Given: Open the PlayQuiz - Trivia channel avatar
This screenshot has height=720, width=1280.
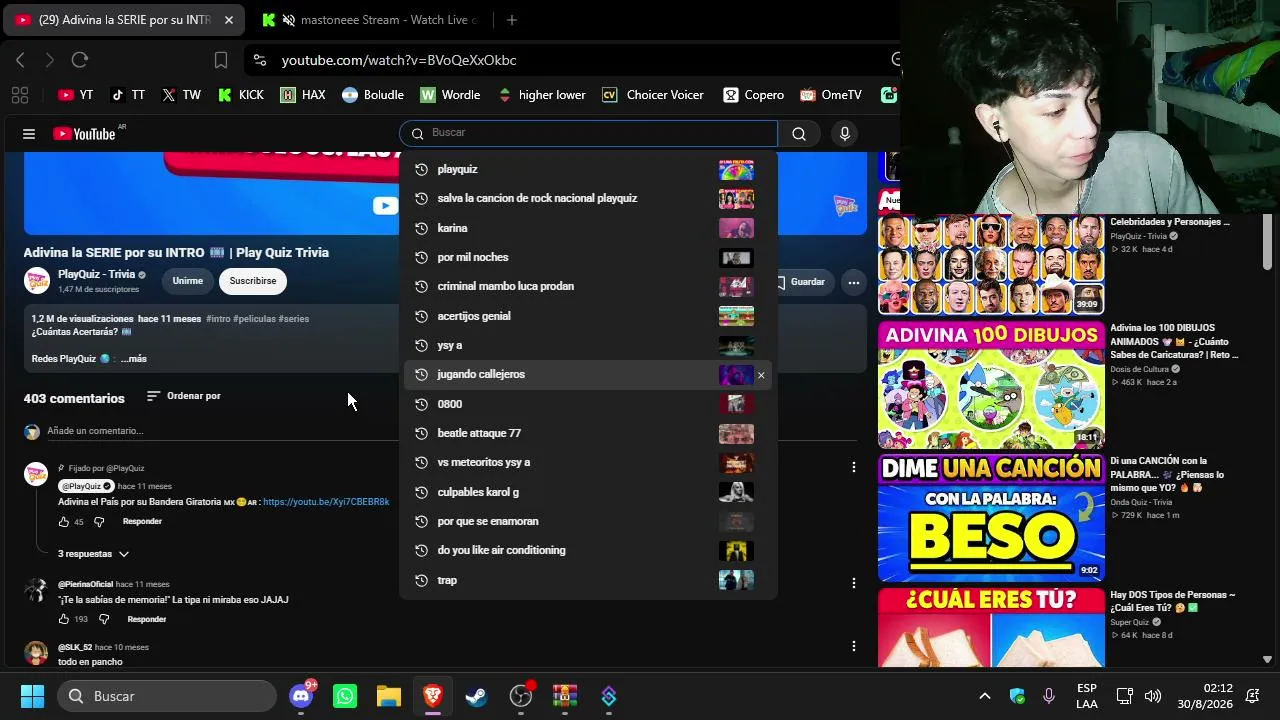Looking at the screenshot, I should (37, 281).
